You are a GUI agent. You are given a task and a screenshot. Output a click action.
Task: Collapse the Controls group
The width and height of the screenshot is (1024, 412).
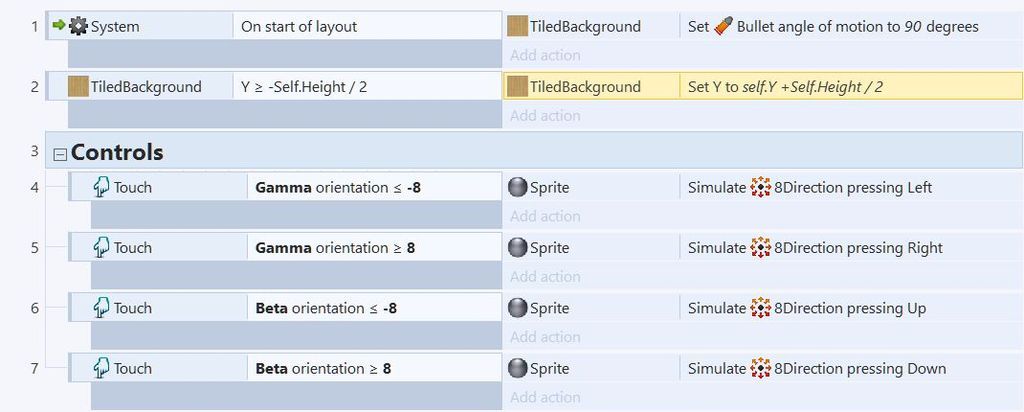coord(60,155)
